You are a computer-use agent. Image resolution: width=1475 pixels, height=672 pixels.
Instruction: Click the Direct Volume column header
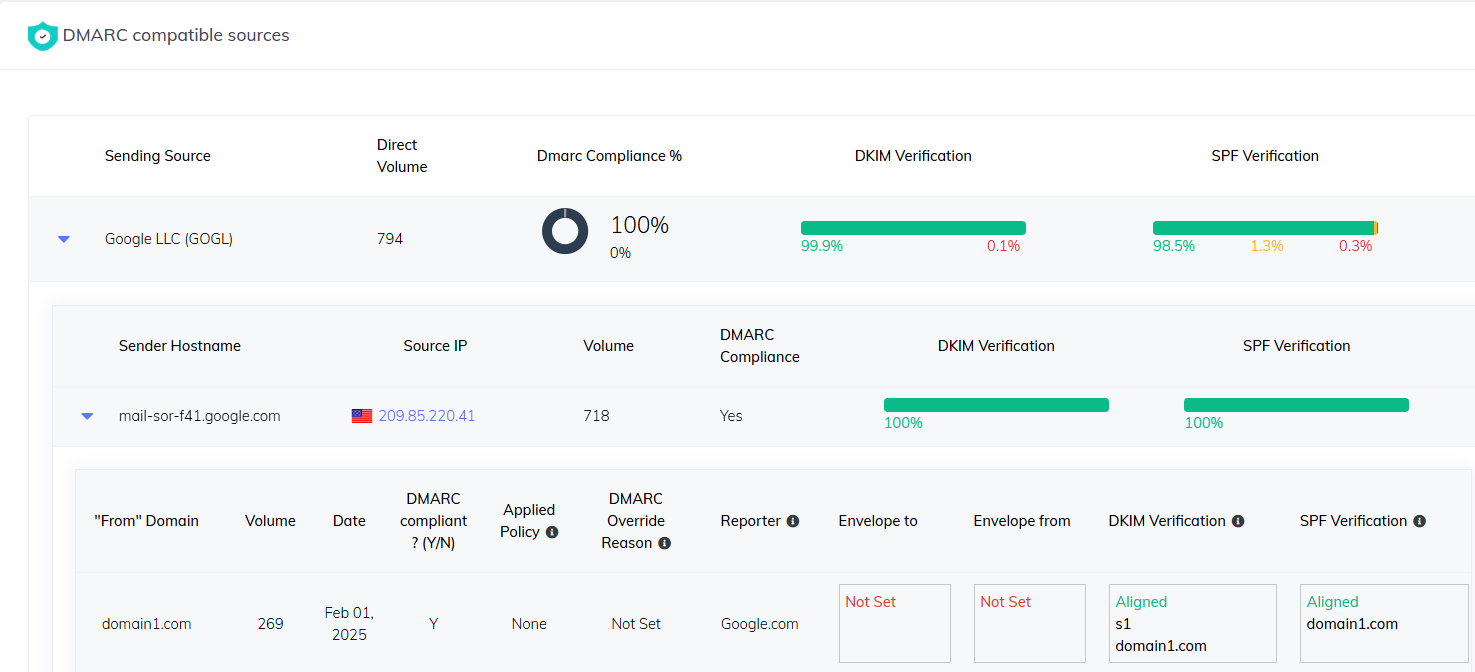click(x=402, y=156)
